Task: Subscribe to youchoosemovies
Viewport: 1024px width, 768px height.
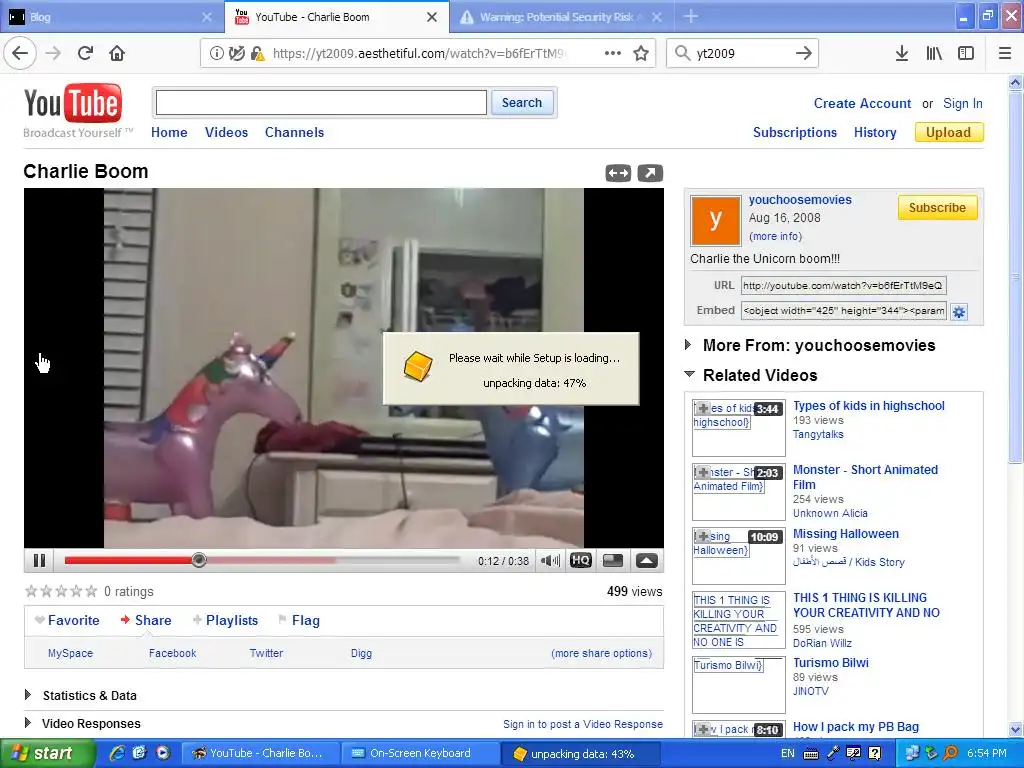Action: [937, 208]
